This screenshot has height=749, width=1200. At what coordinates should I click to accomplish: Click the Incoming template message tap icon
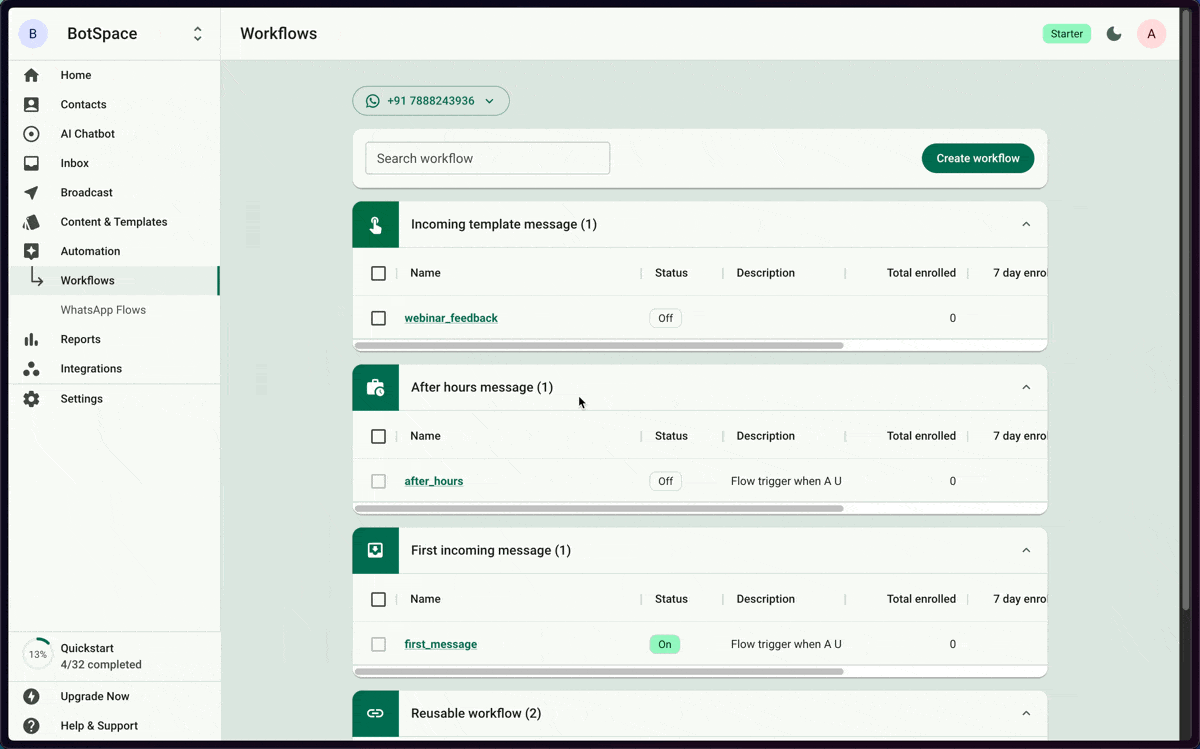tap(376, 225)
